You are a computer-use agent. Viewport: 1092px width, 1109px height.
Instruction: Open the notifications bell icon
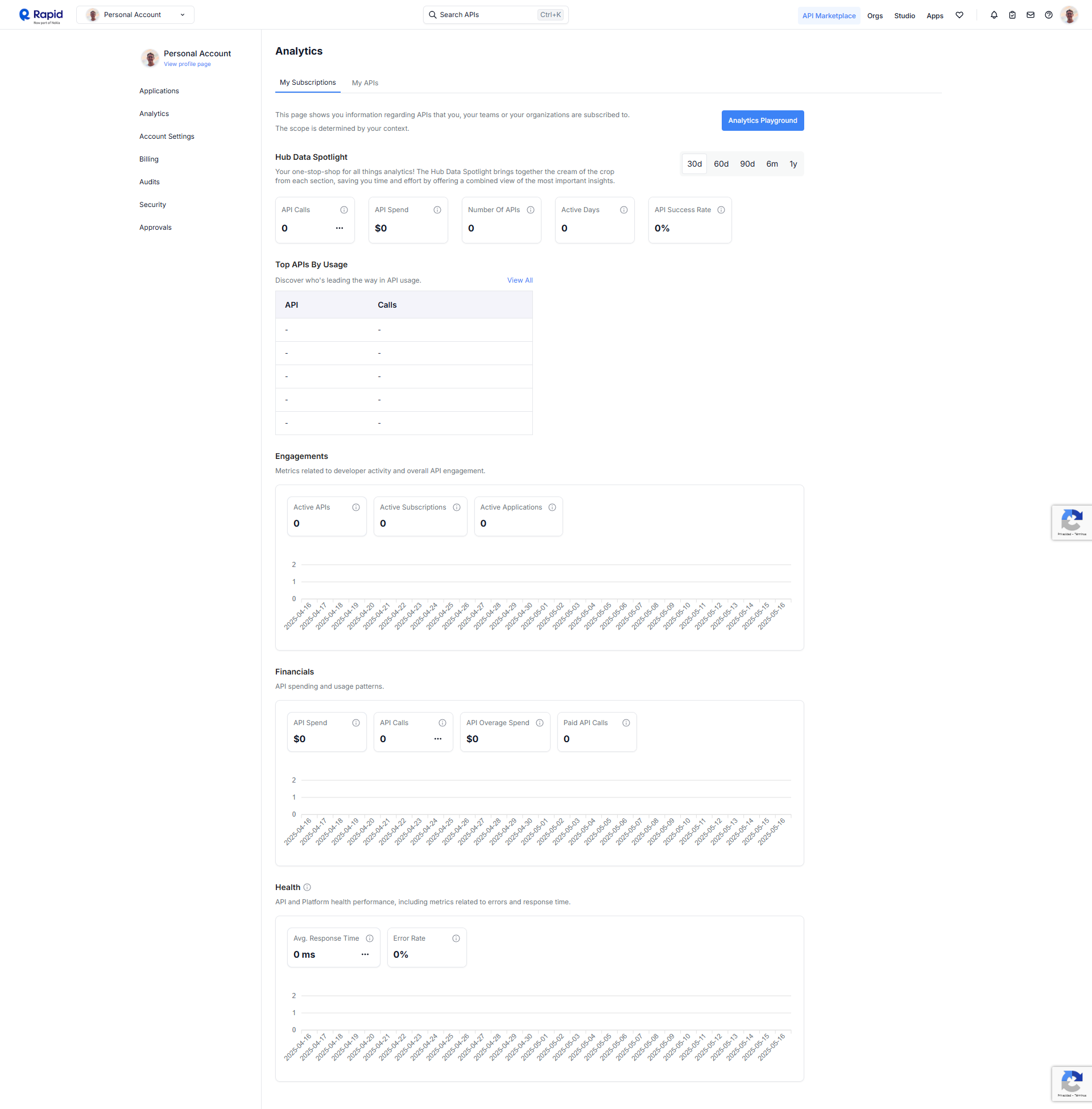(994, 15)
